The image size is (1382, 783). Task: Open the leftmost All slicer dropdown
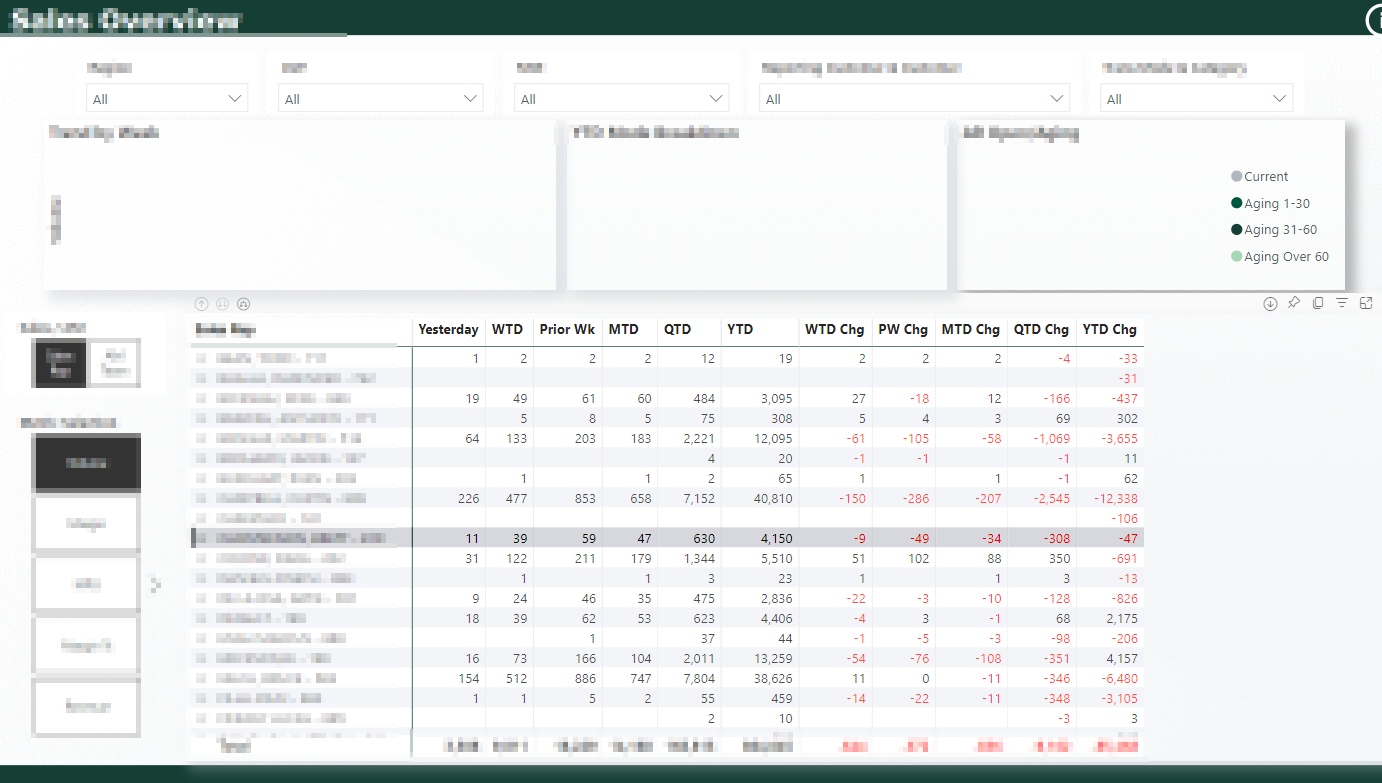coord(167,98)
